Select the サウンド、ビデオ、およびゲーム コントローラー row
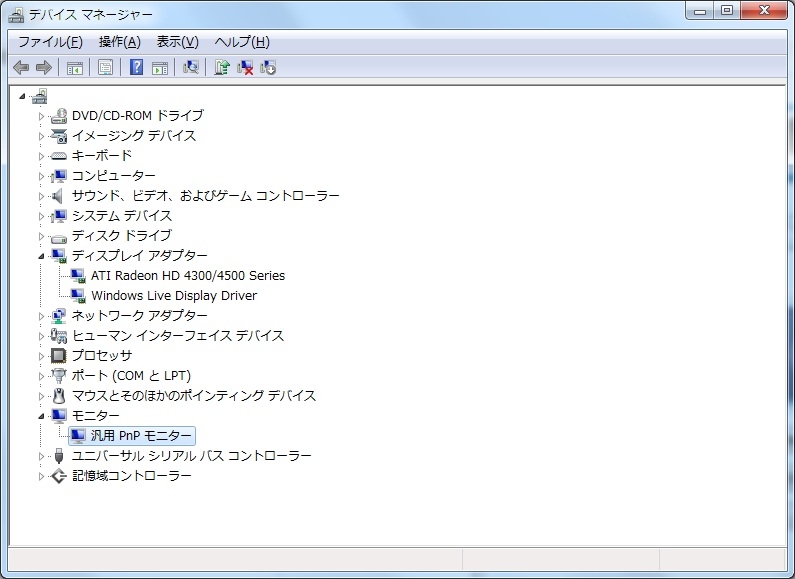This screenshot has width=795, height=579. (205, 196)
